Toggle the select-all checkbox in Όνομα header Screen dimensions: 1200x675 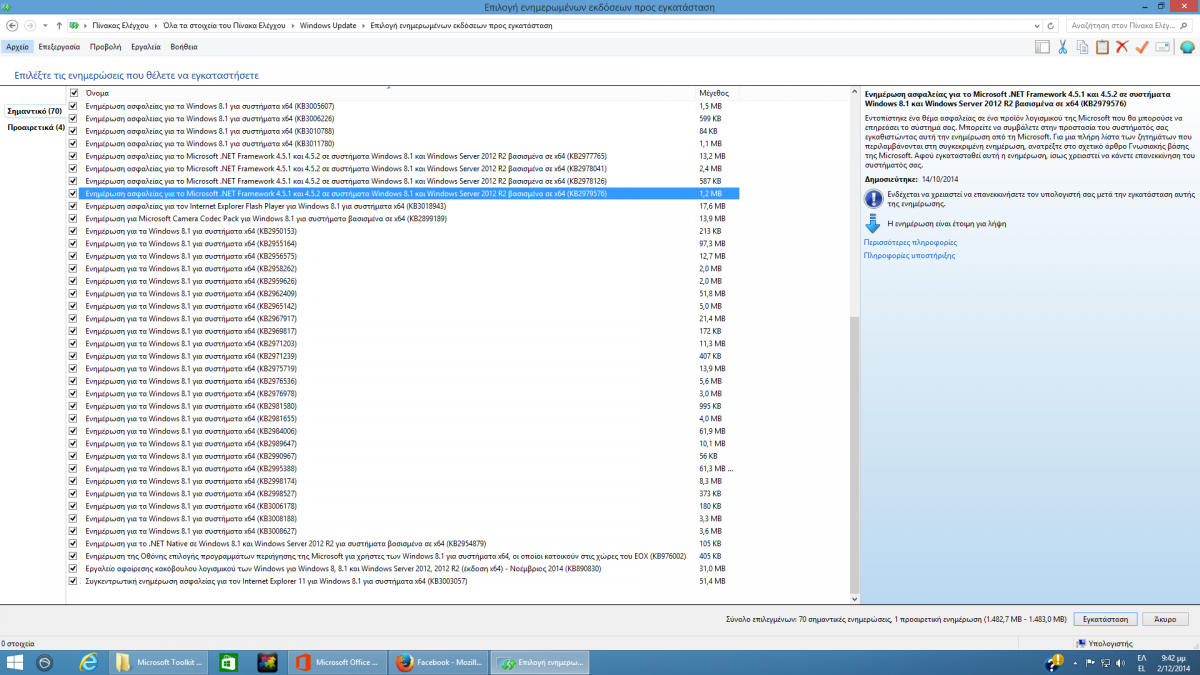[73, 93]
